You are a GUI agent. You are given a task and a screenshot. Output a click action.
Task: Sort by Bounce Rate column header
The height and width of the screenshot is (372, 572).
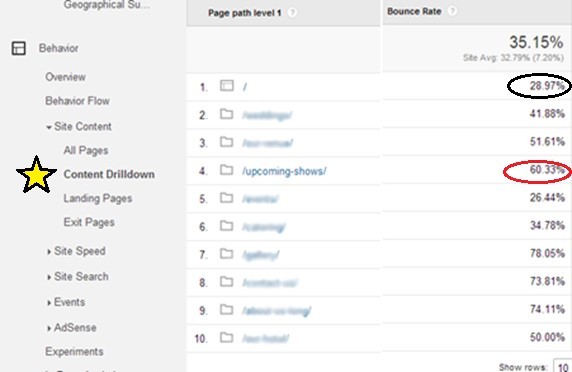[414, 11]
